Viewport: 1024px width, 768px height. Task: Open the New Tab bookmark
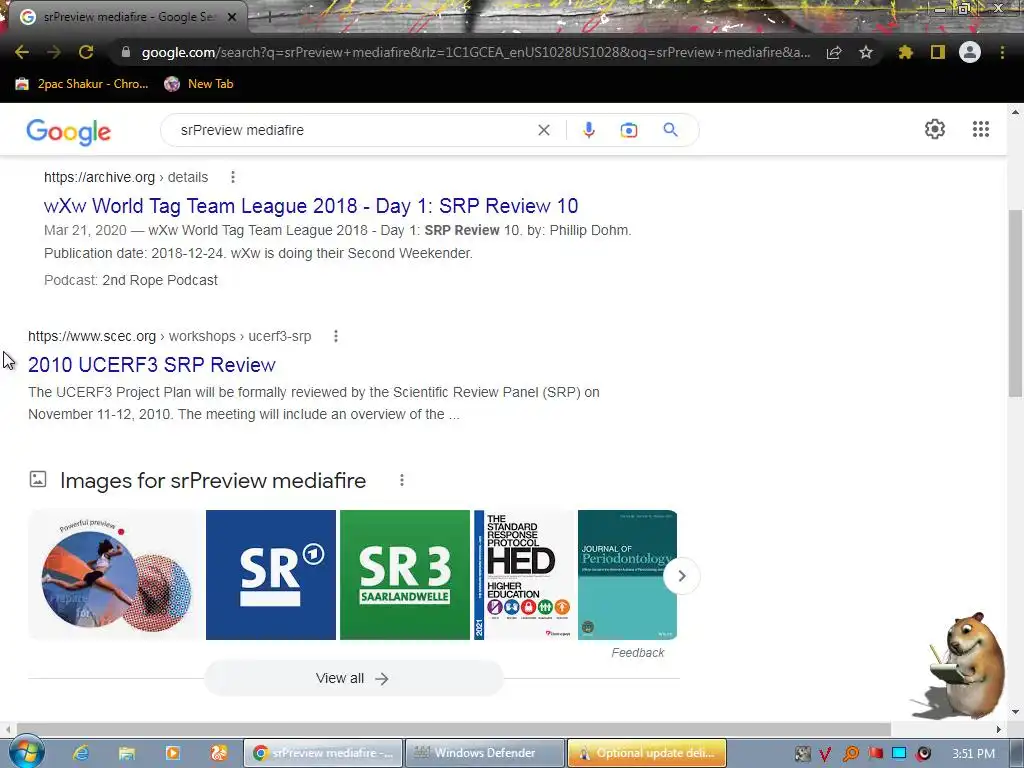coord(199,84)
